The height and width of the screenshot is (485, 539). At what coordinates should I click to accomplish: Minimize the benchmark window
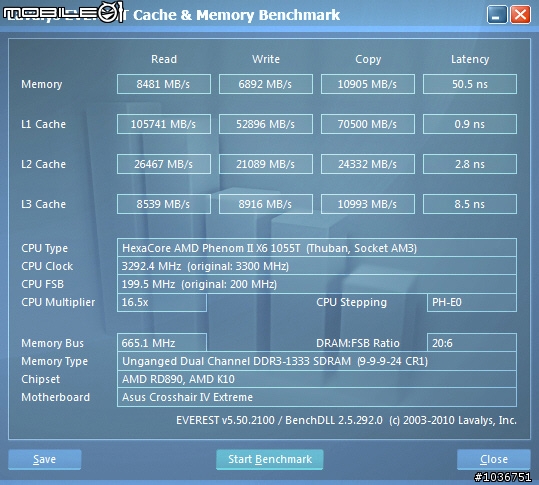(x=497, y=15)
